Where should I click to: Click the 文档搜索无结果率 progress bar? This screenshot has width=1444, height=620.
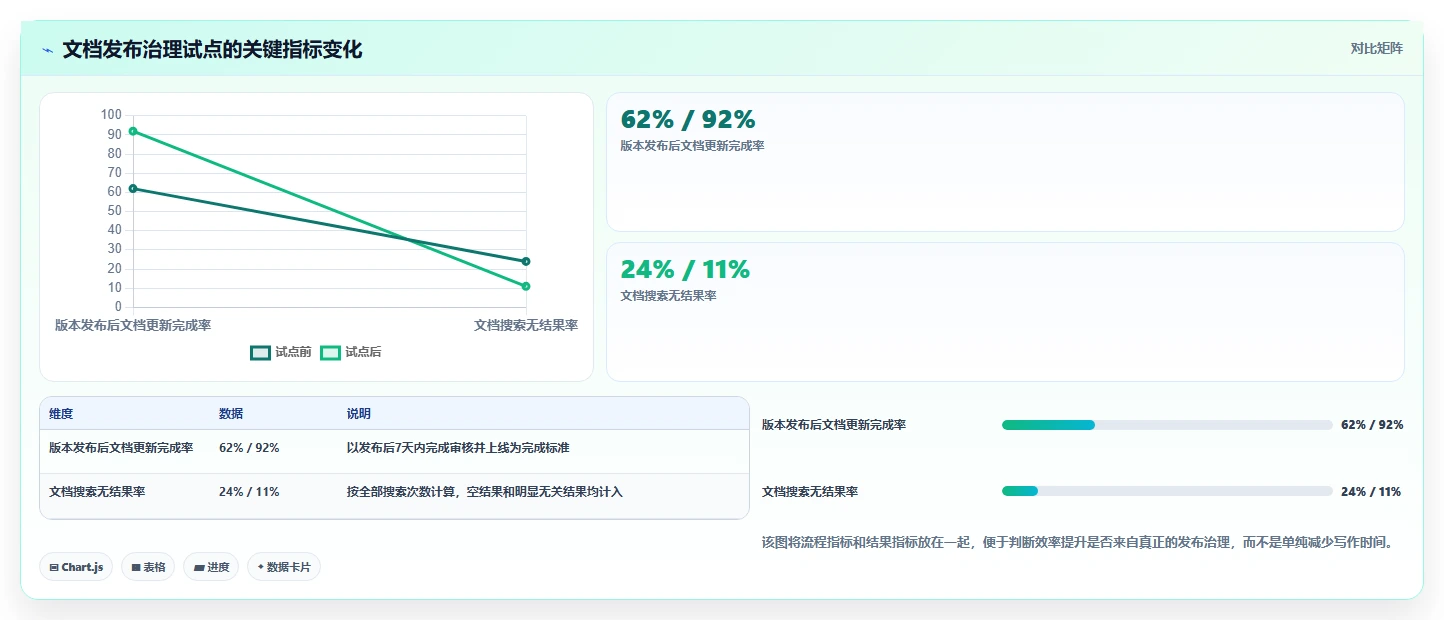[x=1167, y=491]
